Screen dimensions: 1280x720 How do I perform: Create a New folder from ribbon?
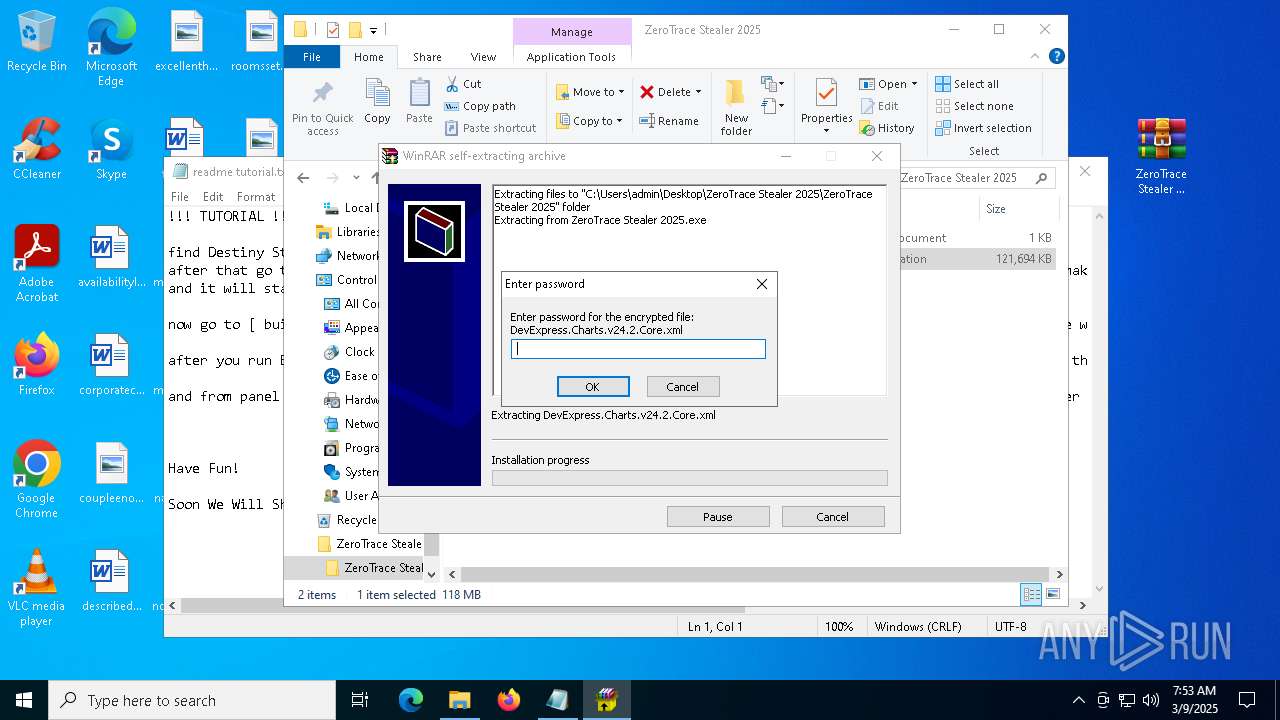[x=736, y=108]
